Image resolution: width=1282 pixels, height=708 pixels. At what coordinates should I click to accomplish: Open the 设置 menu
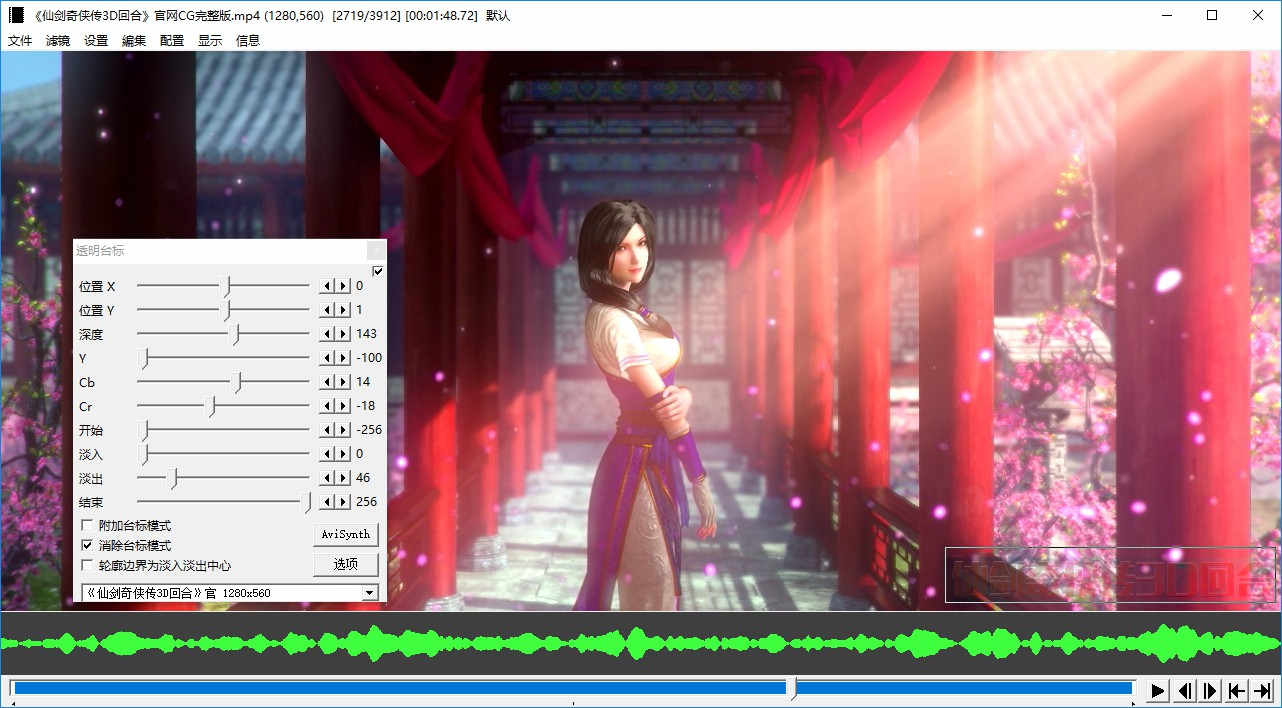[x=96, y=41]
